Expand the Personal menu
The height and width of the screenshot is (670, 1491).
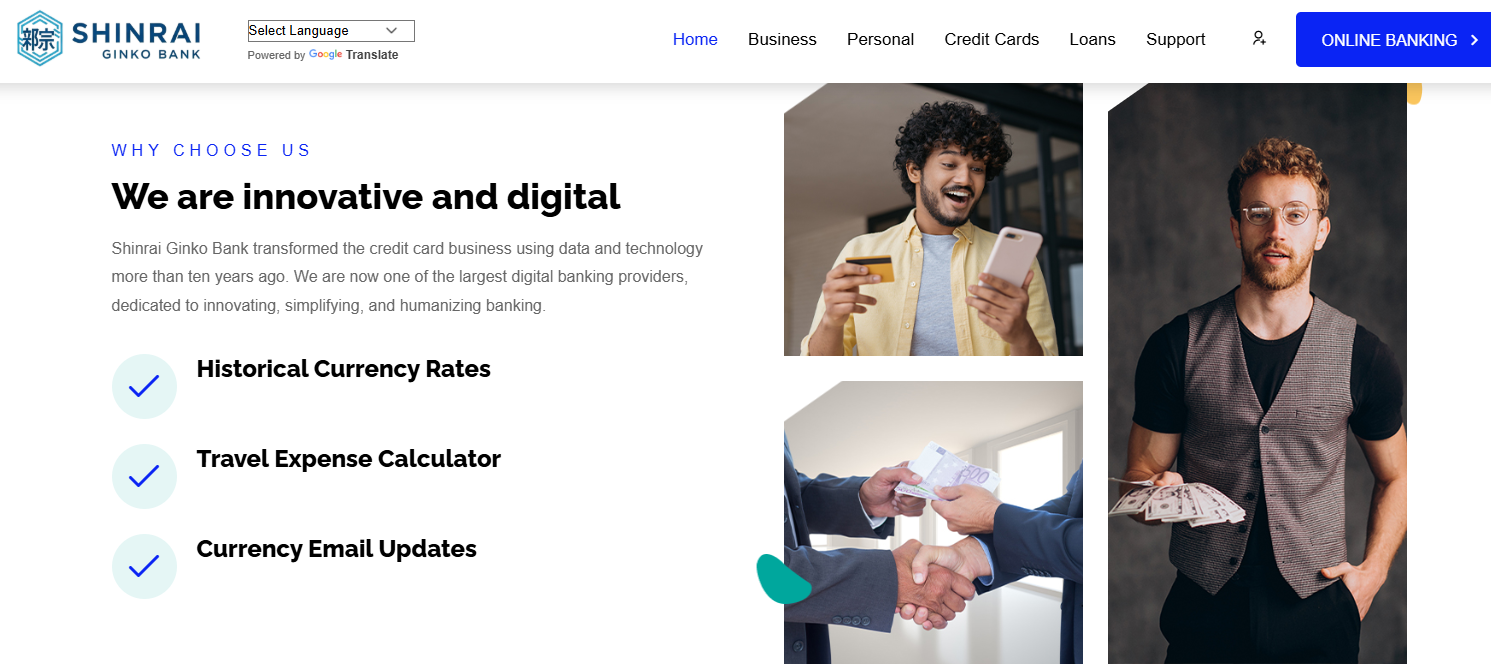(x=880, y=39)
